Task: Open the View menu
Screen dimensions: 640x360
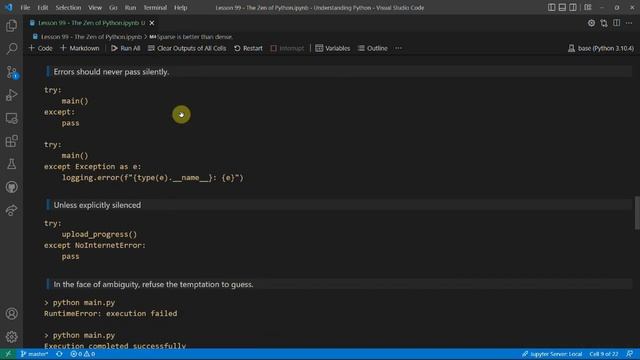Action: [95, 7]
